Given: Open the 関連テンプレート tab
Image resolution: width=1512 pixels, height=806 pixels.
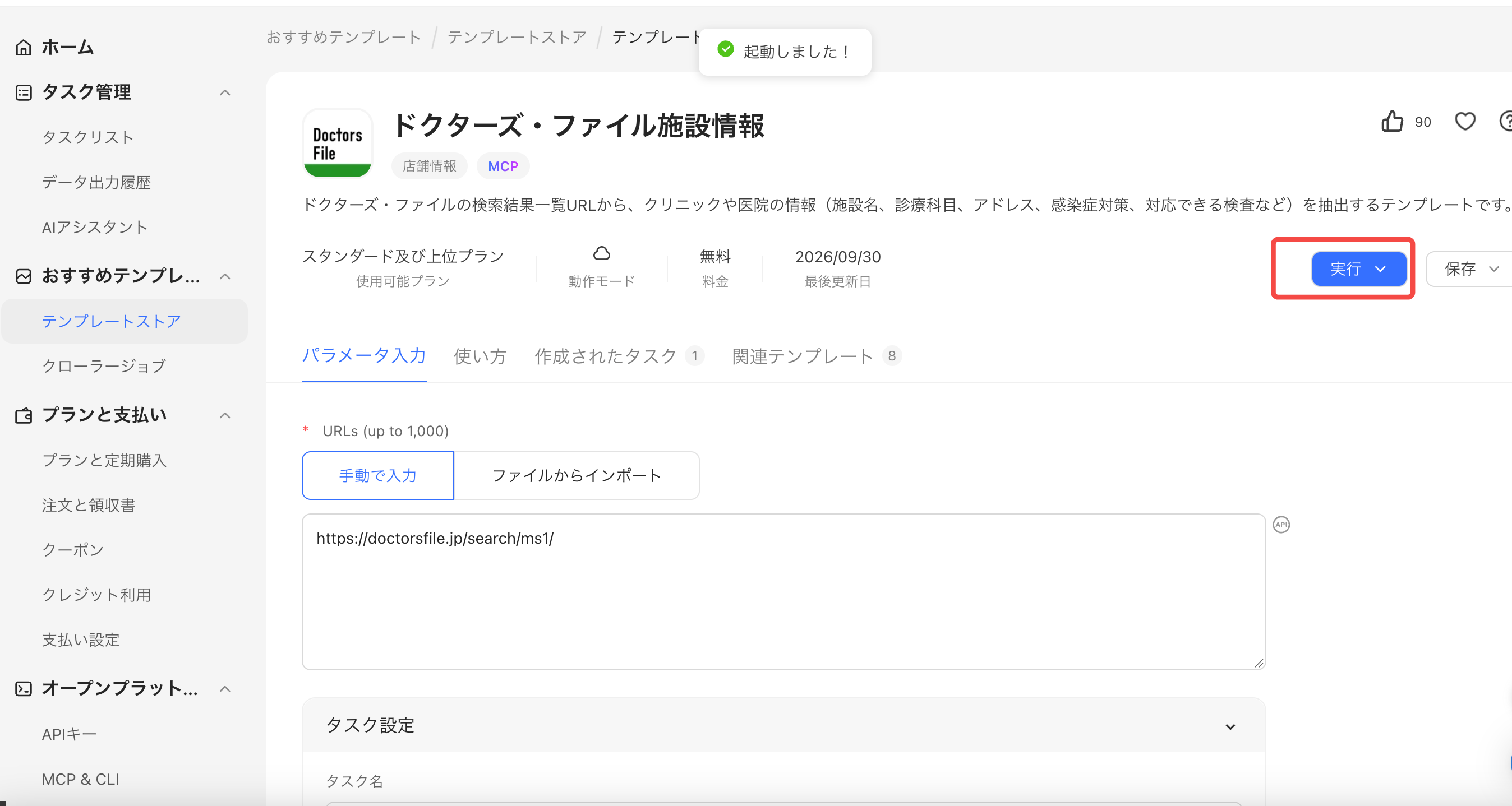Looking at the screenshot, I should [x=817, y=356].
